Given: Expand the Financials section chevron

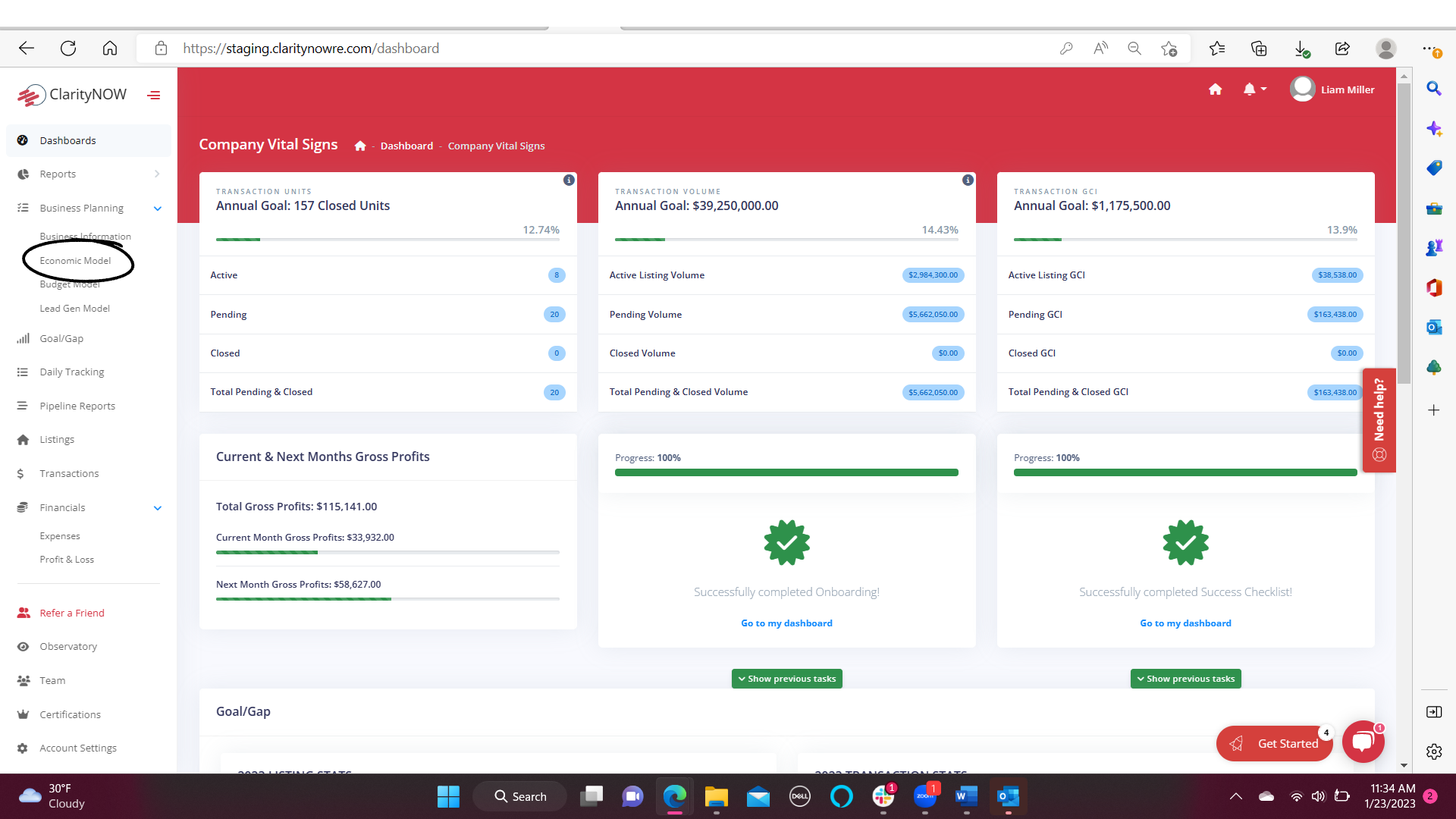Looking at the screenshot, I should point(157,507).
